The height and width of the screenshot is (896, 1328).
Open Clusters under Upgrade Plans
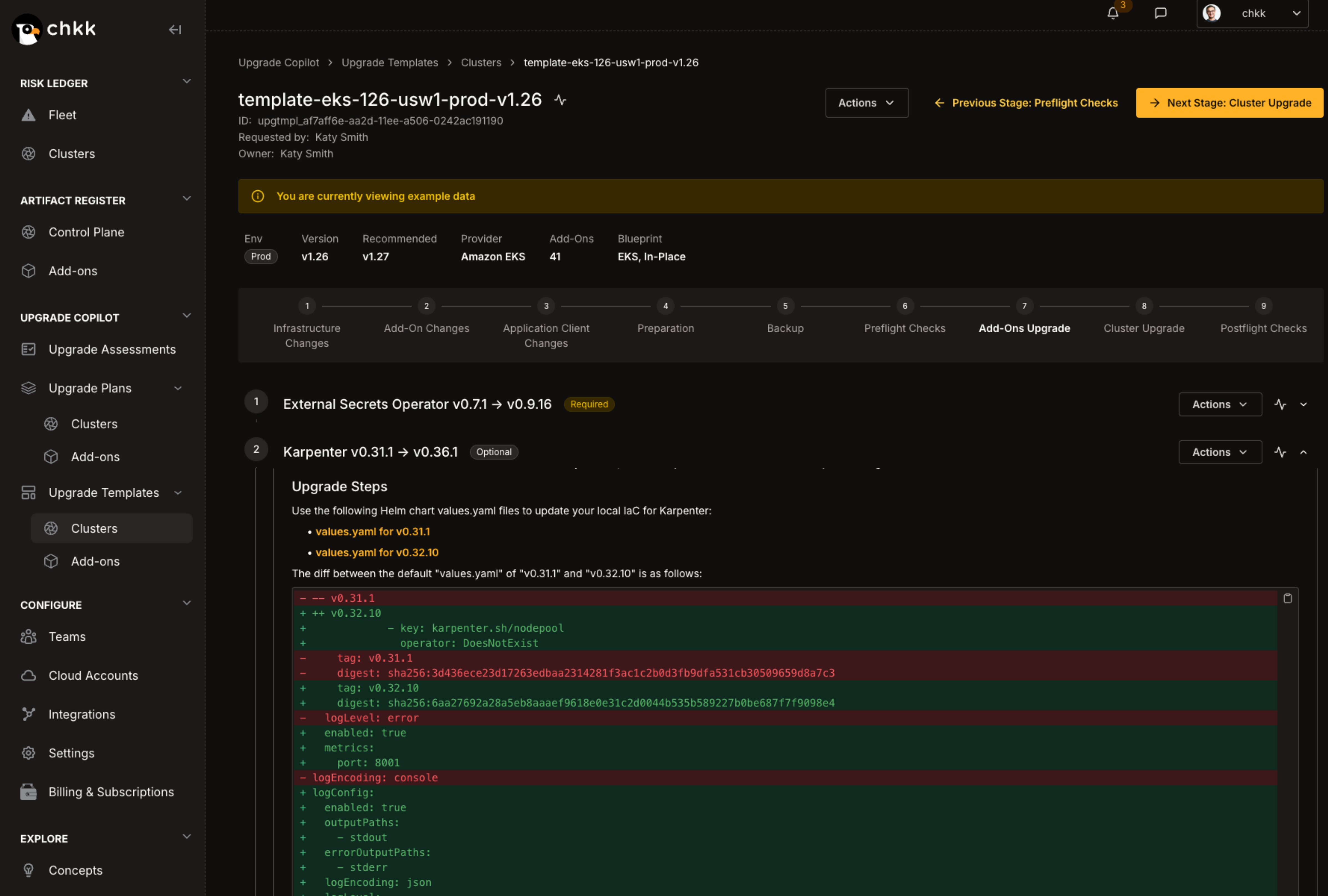[94, 424]
